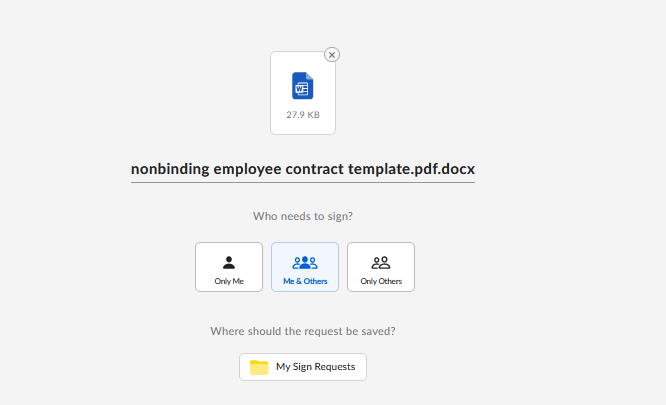Click the 27.9 KB file size label

[x=303, y=115]
